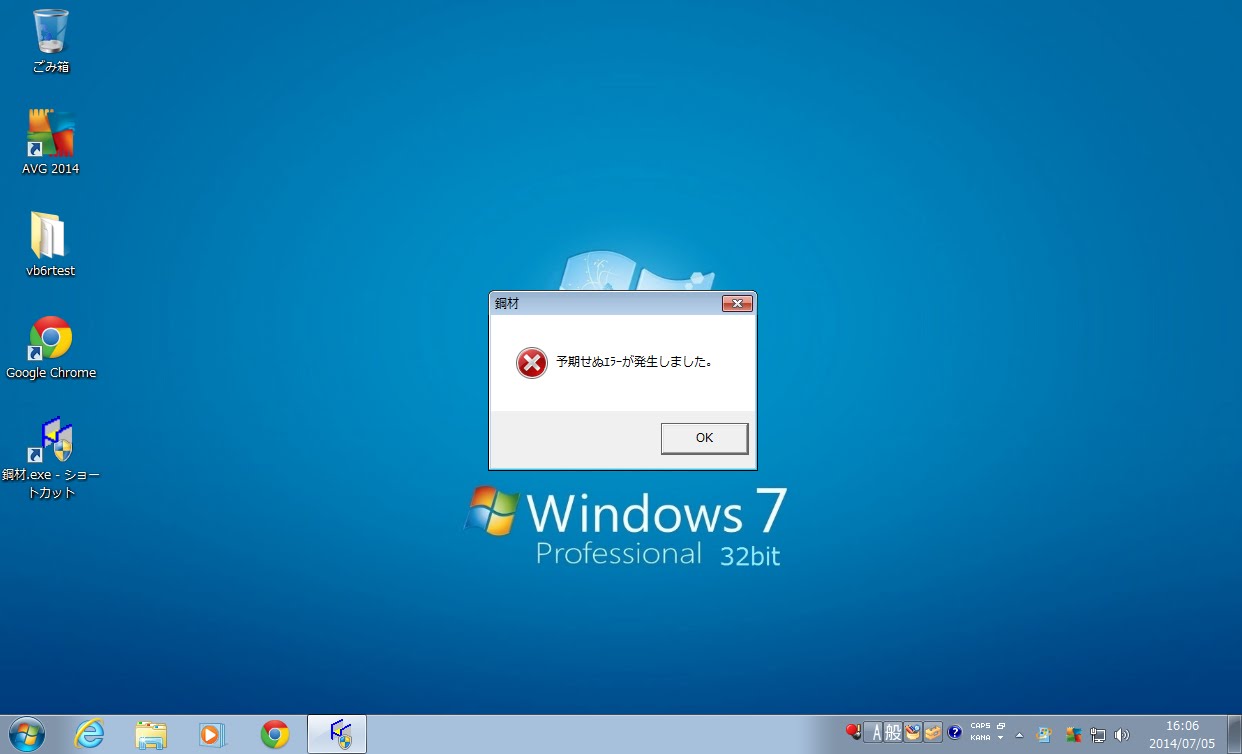Select the 鋼材.exe shortcut on the desktop
Image resolution: width=1242 pixels, height=754 pixels.
coord(51,458)
